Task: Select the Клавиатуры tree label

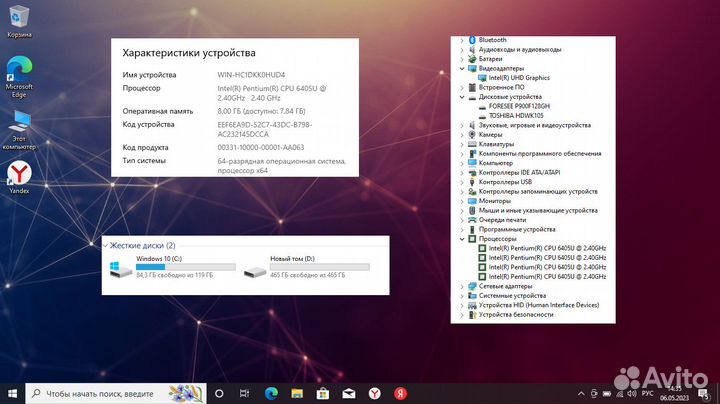Action: [496, 144]
